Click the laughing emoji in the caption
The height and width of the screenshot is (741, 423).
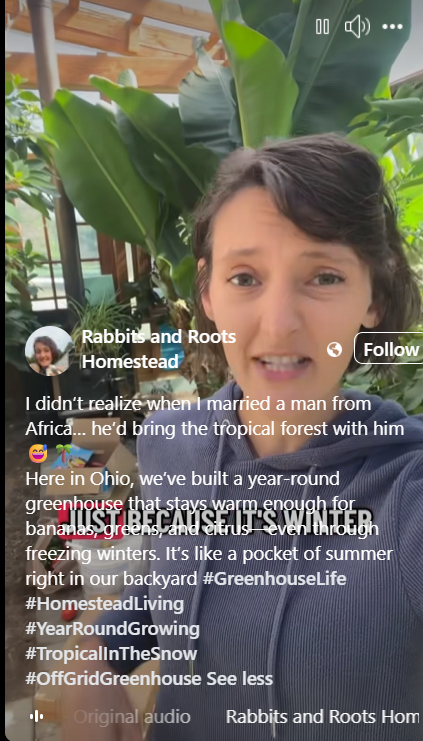(x=38, y=454)
